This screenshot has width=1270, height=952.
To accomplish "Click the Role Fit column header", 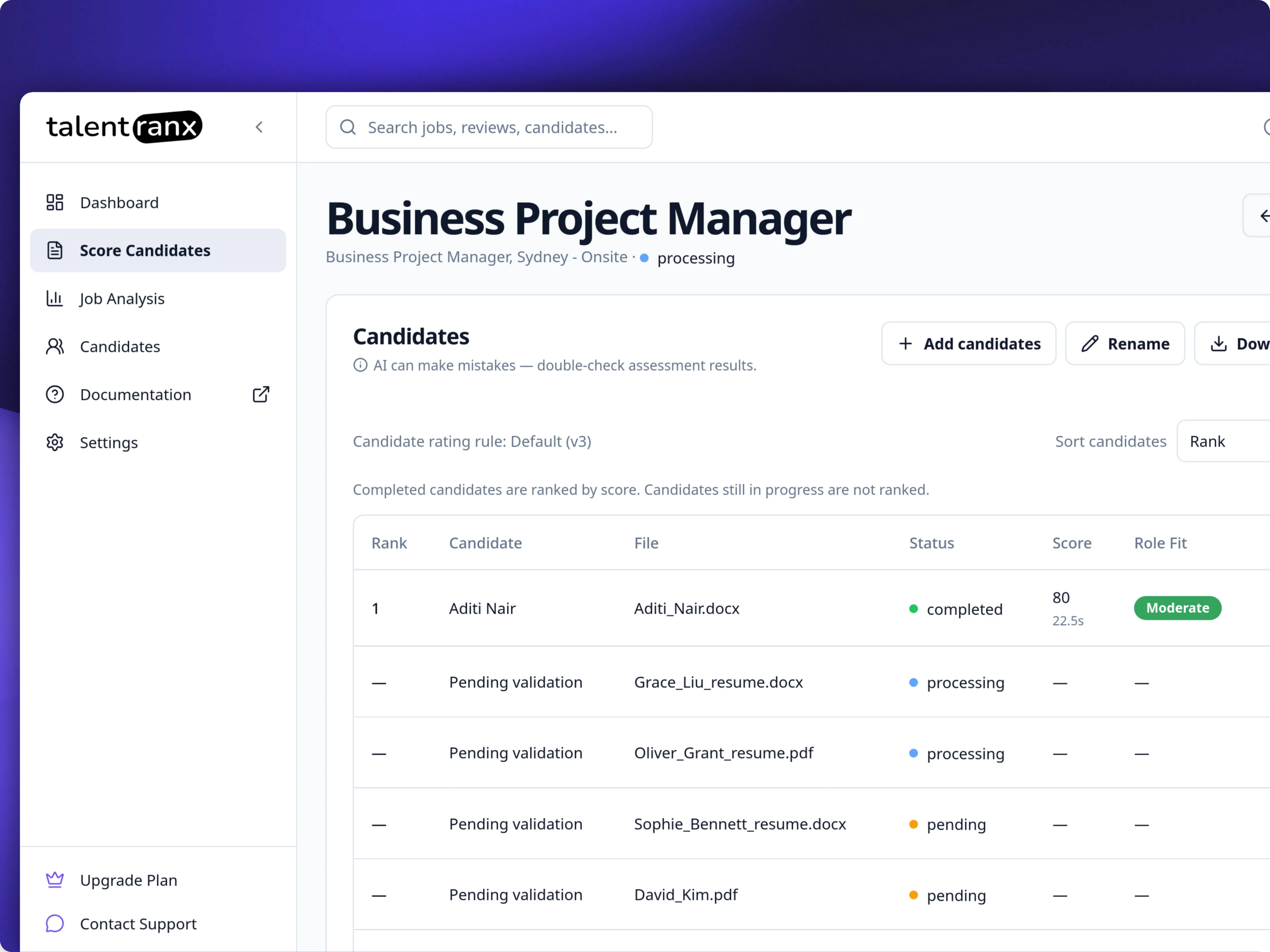I will point(1160,543).
